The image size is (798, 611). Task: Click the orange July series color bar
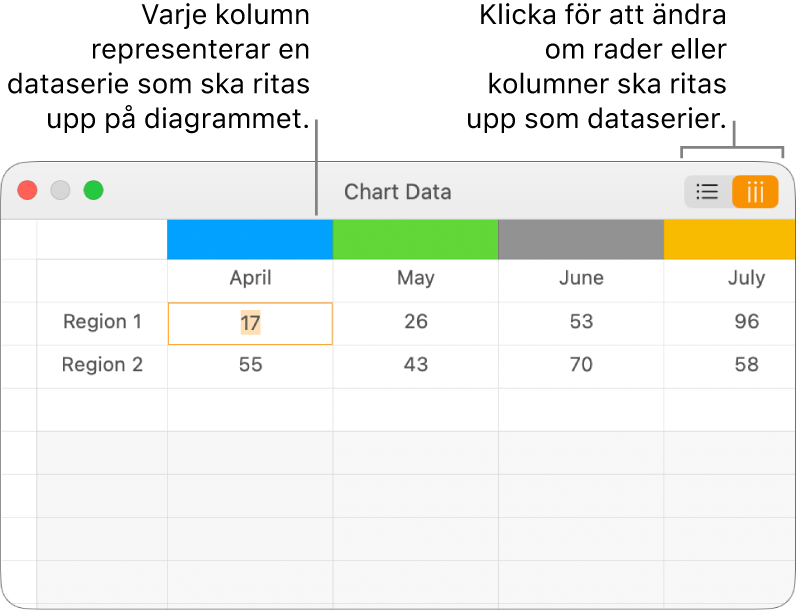pos(730,240)
